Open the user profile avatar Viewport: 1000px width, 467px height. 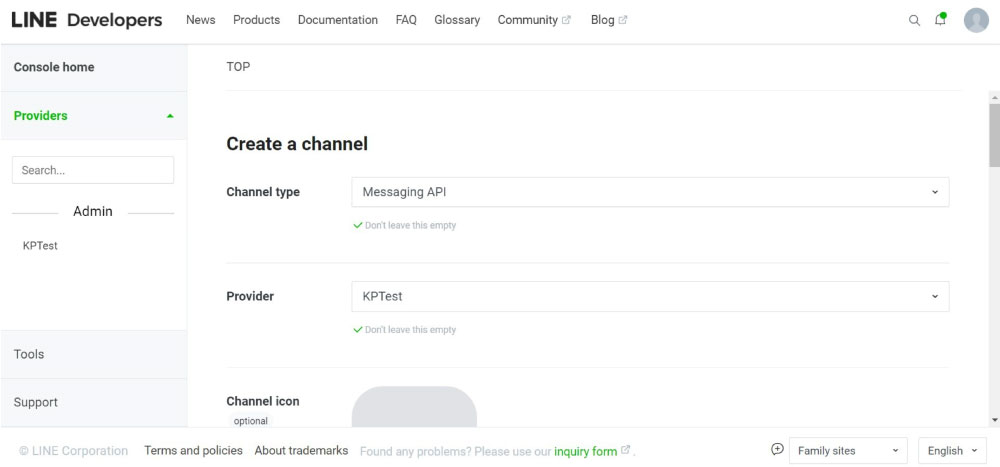click(x=976, y=20)
